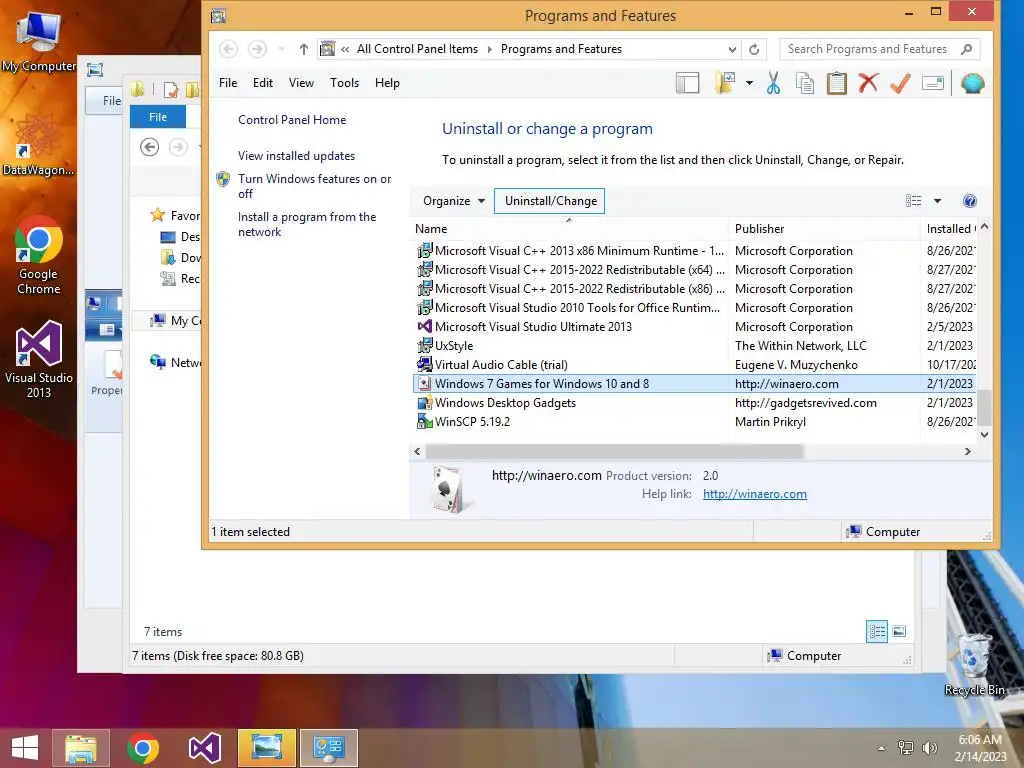1024x768 pixels.
Task: Click the Back navigation arrow in Programs and Features
Action: pos(228,49)
